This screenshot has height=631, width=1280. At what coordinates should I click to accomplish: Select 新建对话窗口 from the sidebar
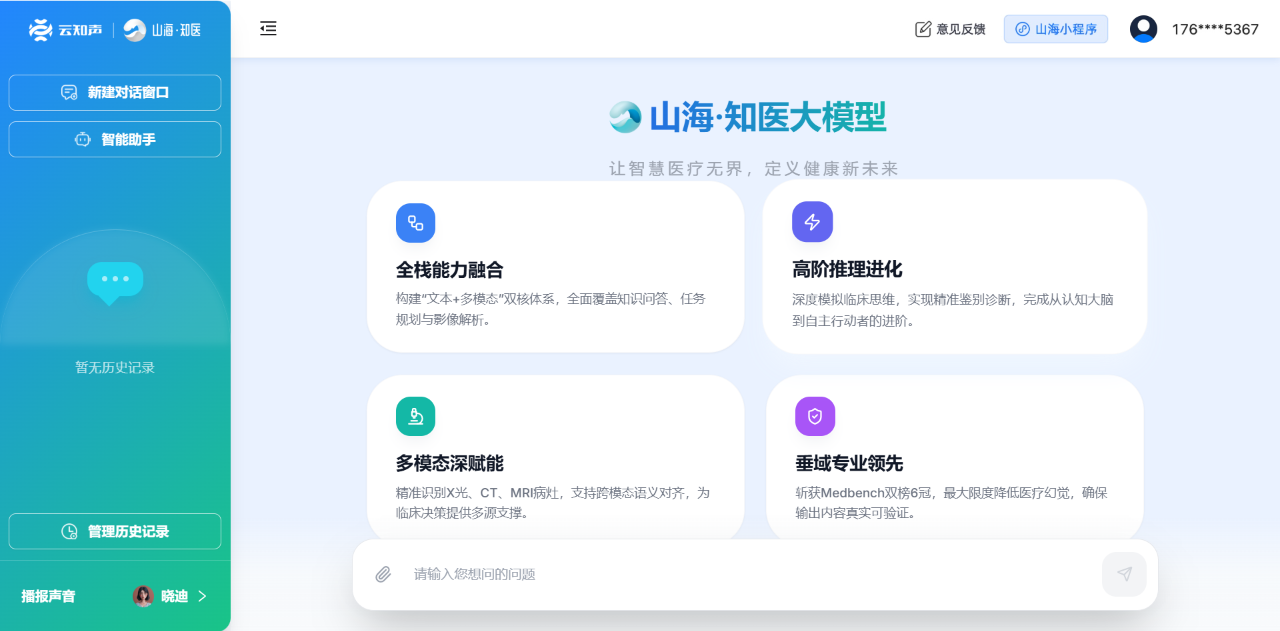(x=114, y=92)
